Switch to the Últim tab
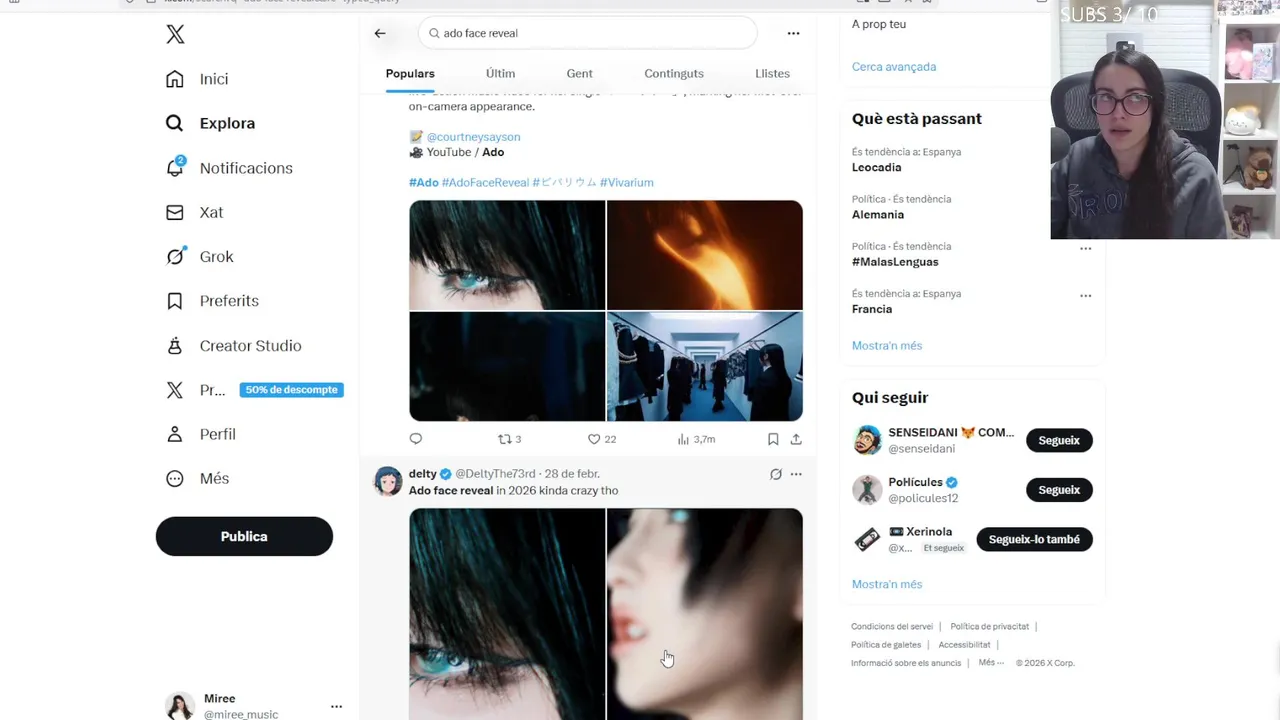Image resolution: width=1280 pixels, height=720 pixels. [x=500, y=73]
